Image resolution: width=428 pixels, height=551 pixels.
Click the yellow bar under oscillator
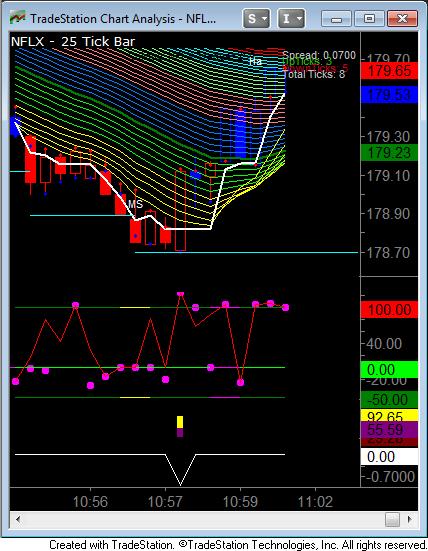coord(180,422)
